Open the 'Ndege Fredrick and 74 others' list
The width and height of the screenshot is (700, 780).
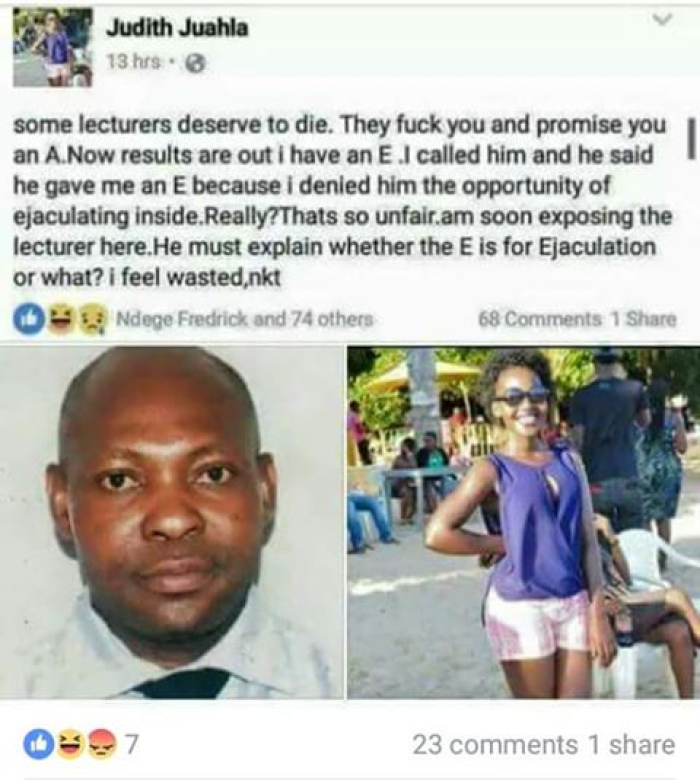(244, 318)
